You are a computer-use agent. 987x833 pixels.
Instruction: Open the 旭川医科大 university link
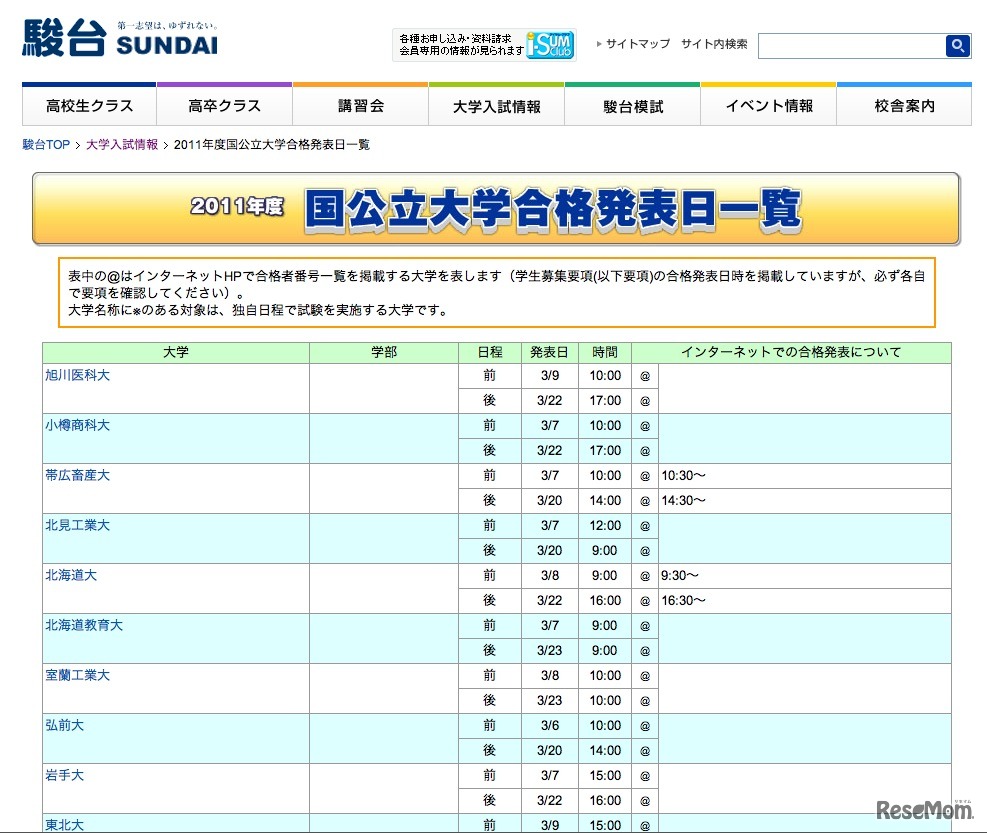(76, 375)
